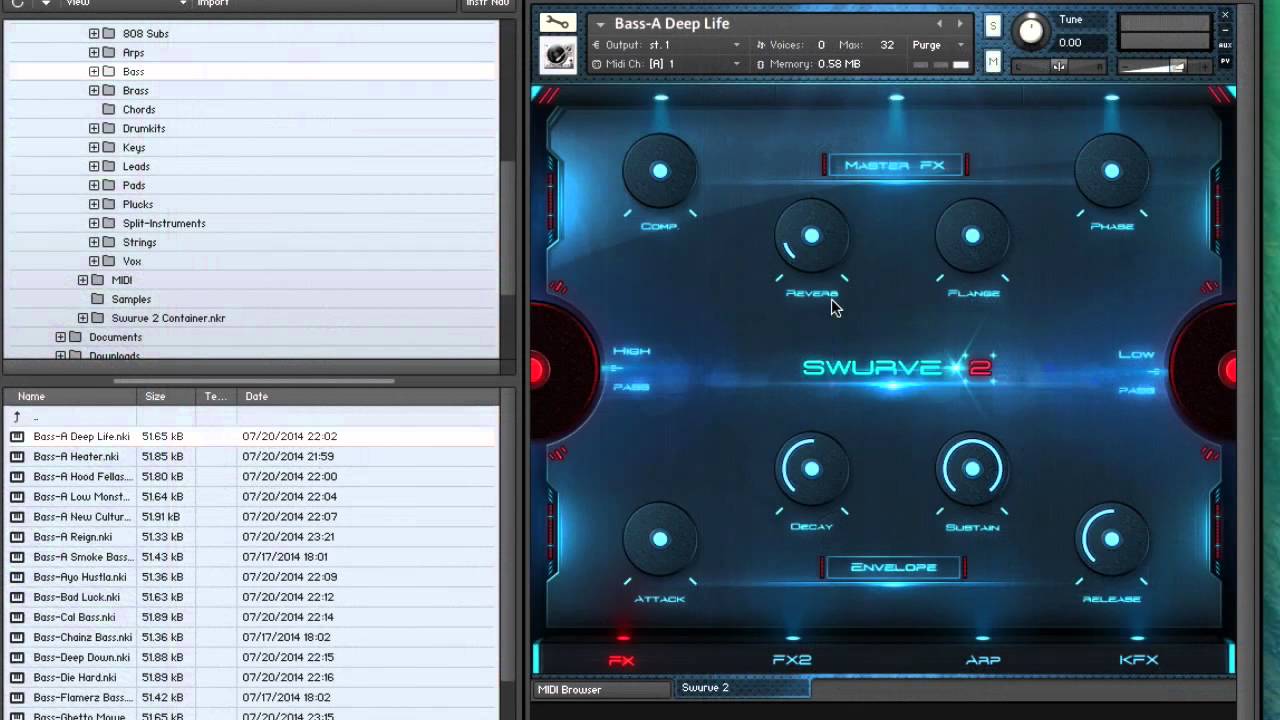Click the .nki file icon for Bass-Deep Down

click(x=17, y=657)
